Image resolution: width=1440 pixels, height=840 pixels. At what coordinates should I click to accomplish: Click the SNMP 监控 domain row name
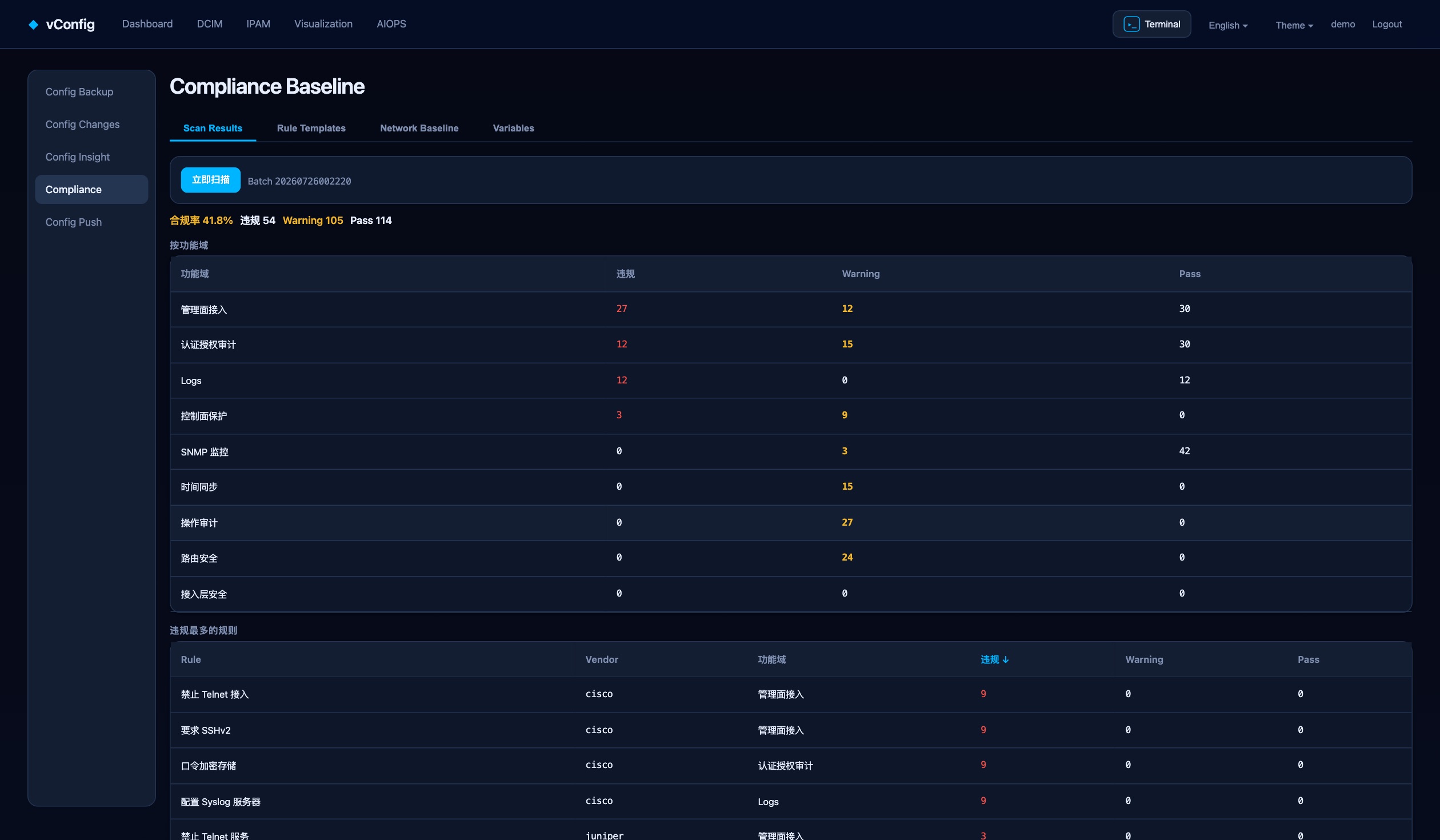205,452
